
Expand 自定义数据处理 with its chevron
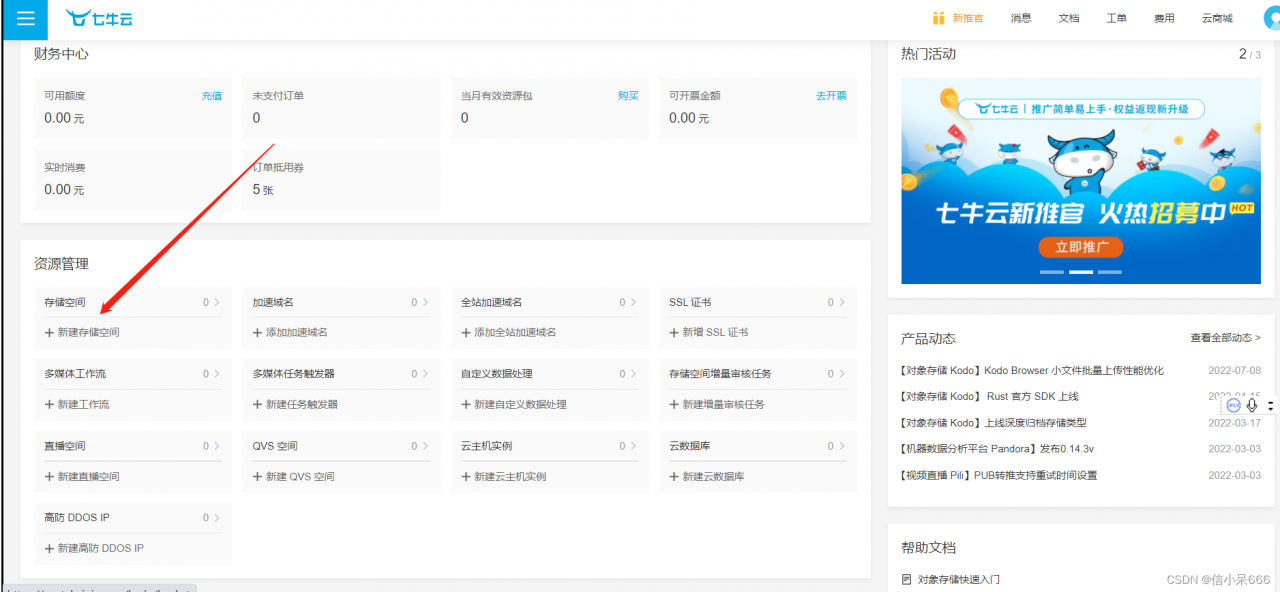[633, 374]
